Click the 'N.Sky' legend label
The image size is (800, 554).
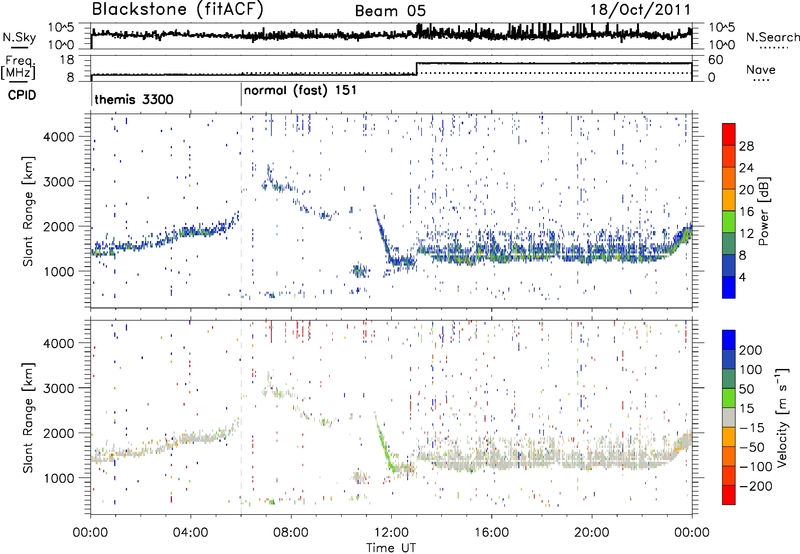click(x=19, y=37)
